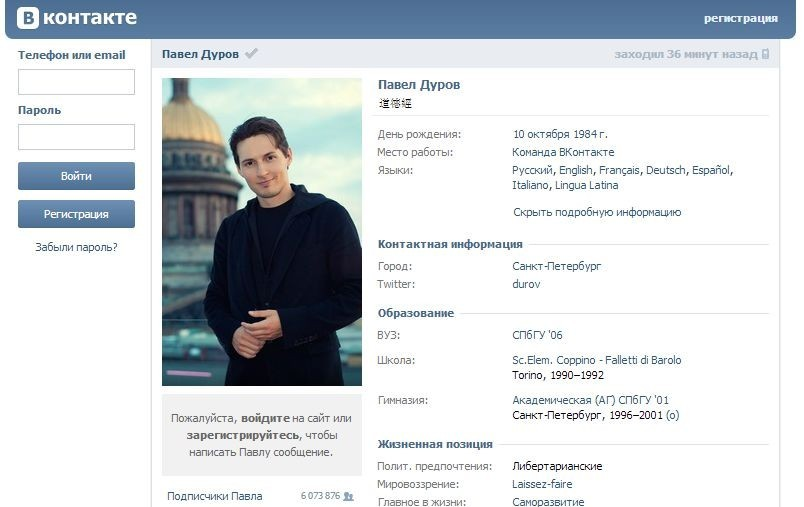Click into the "Пароль" password field
The width and height of the screenshot is (804, 507).
point(76,137)
